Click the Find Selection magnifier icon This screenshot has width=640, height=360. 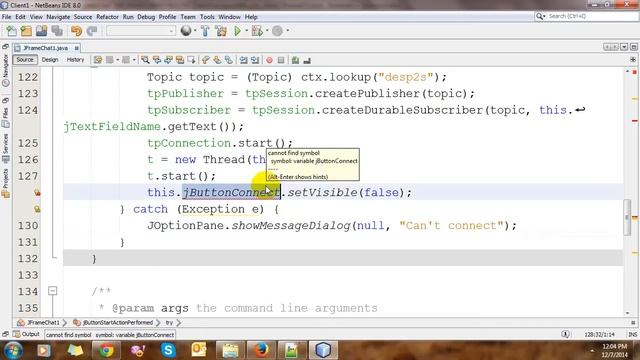click(145, 60)
